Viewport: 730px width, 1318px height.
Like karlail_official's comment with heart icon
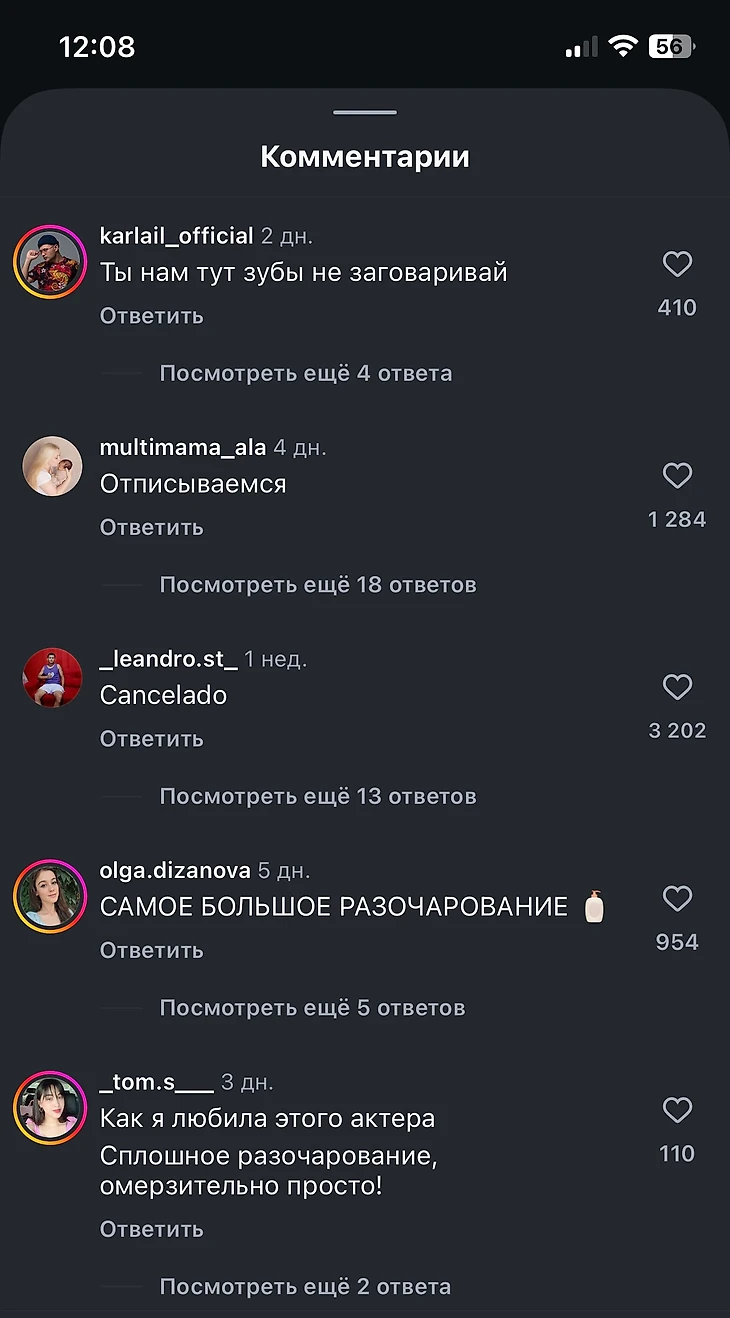[x=677, y=264]
